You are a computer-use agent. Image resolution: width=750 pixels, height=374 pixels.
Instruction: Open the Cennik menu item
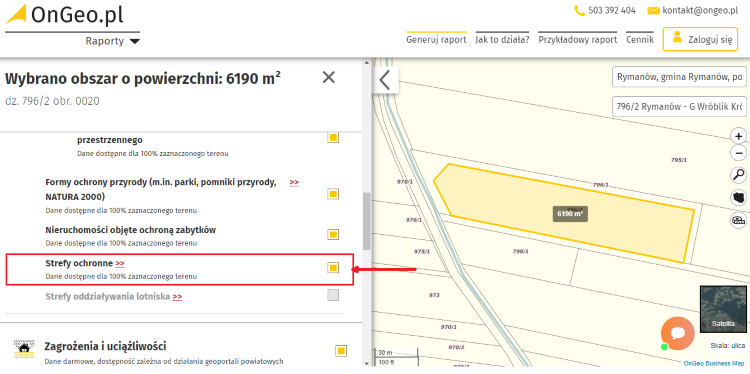(640, 40)
